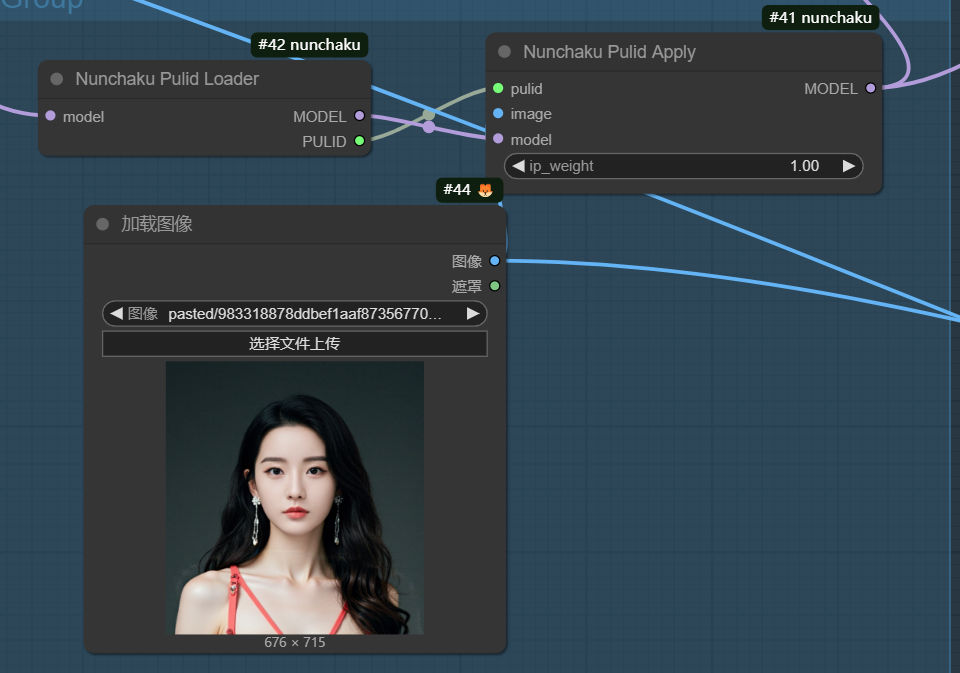Click the purple reroute dot on model link

coord(429,127)
